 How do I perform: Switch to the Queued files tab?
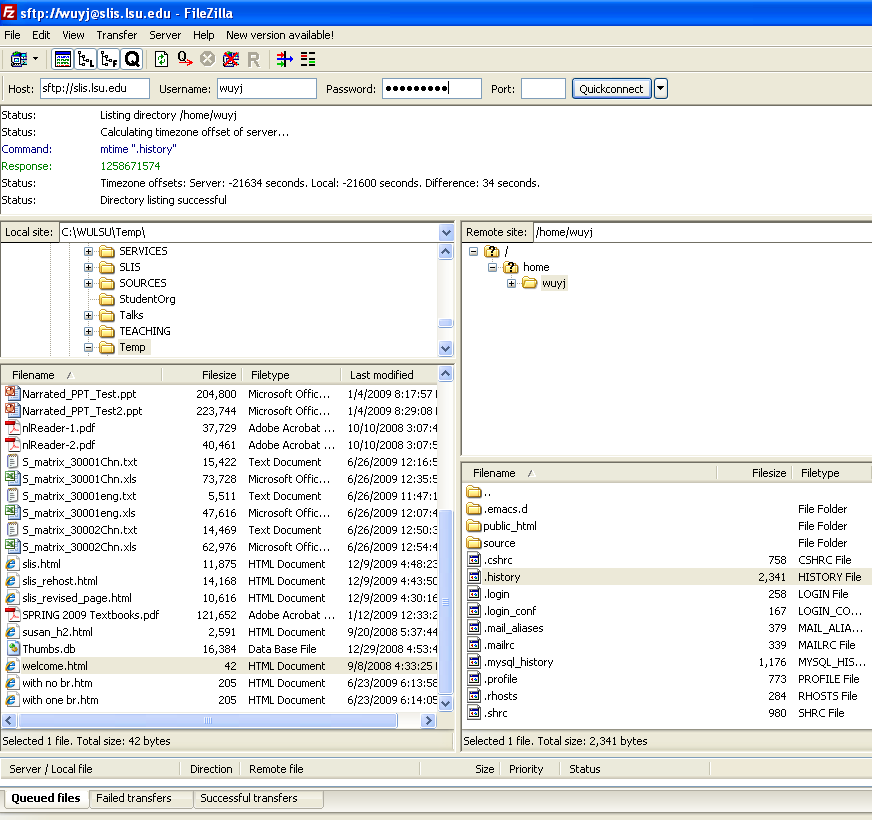point(46,798)
